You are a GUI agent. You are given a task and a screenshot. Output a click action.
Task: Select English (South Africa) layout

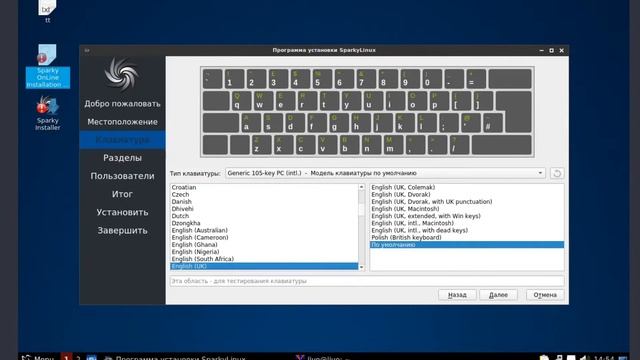(264, 259)
